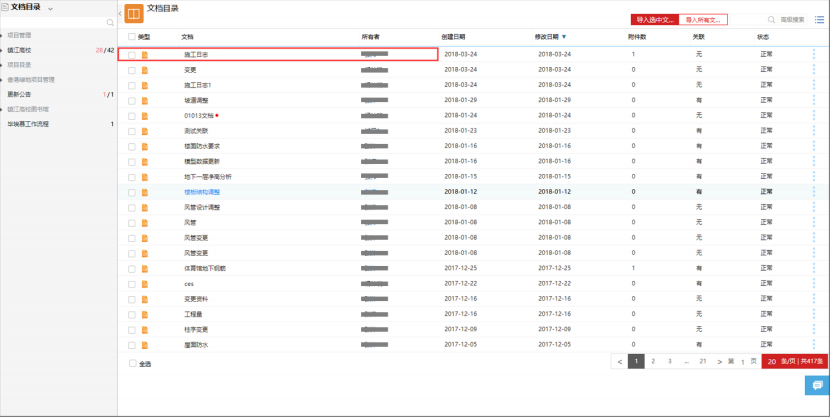Open three-dot menu for ces row
The image size is (831, 419).
point(814,283)
